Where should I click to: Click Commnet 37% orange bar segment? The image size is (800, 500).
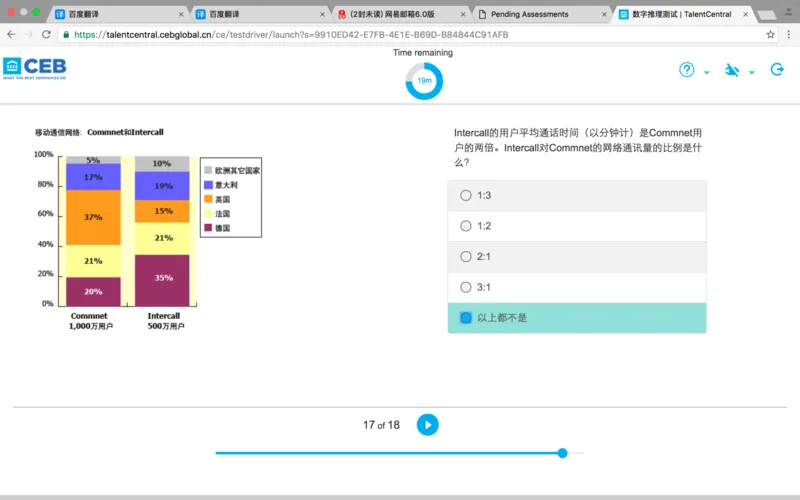click(93, 217)
